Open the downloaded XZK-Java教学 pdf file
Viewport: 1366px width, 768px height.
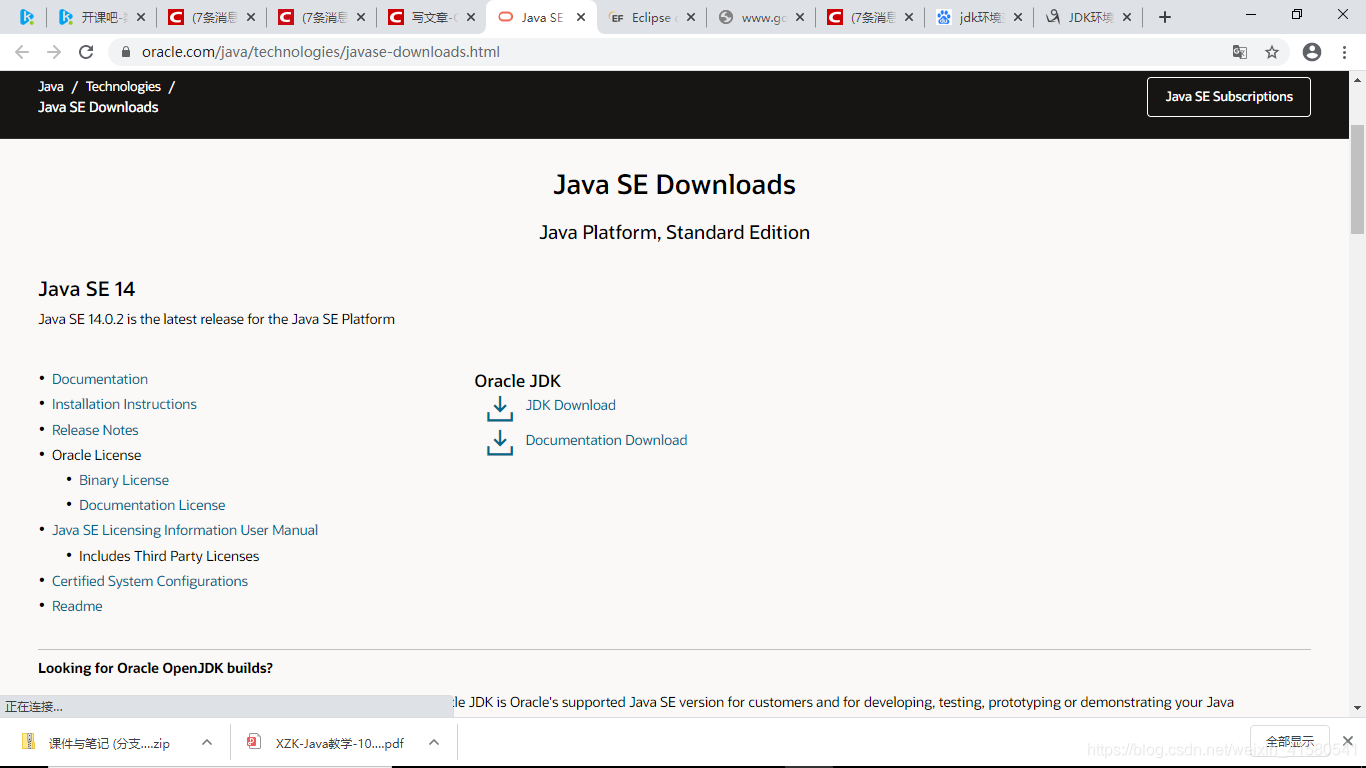coord(340,743)
